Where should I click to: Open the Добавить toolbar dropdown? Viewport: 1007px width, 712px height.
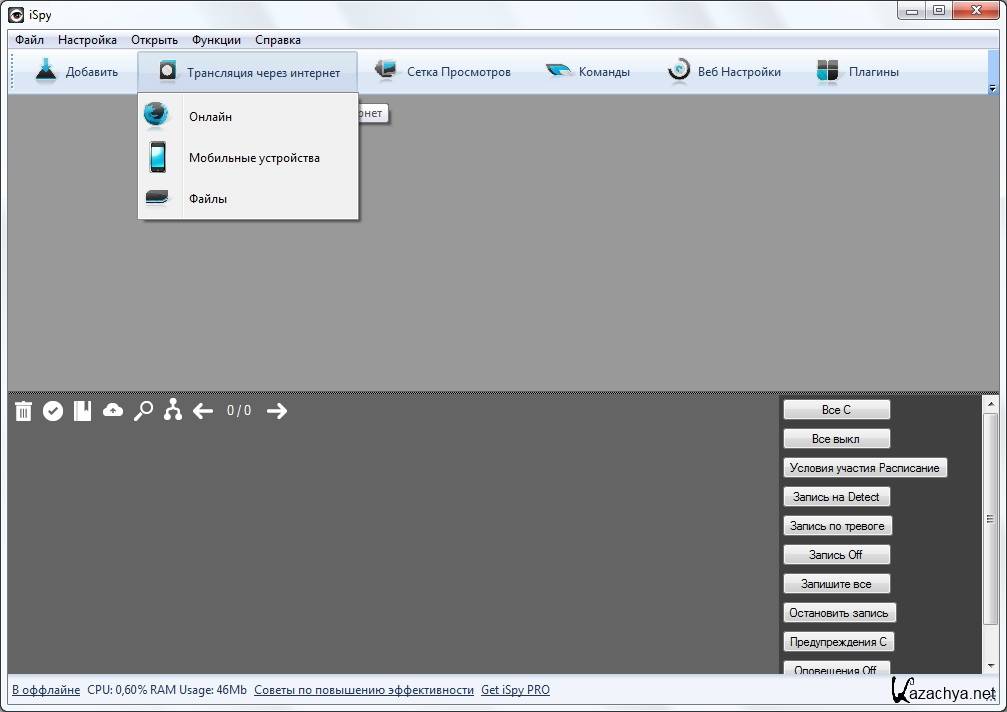pos(77,72)
